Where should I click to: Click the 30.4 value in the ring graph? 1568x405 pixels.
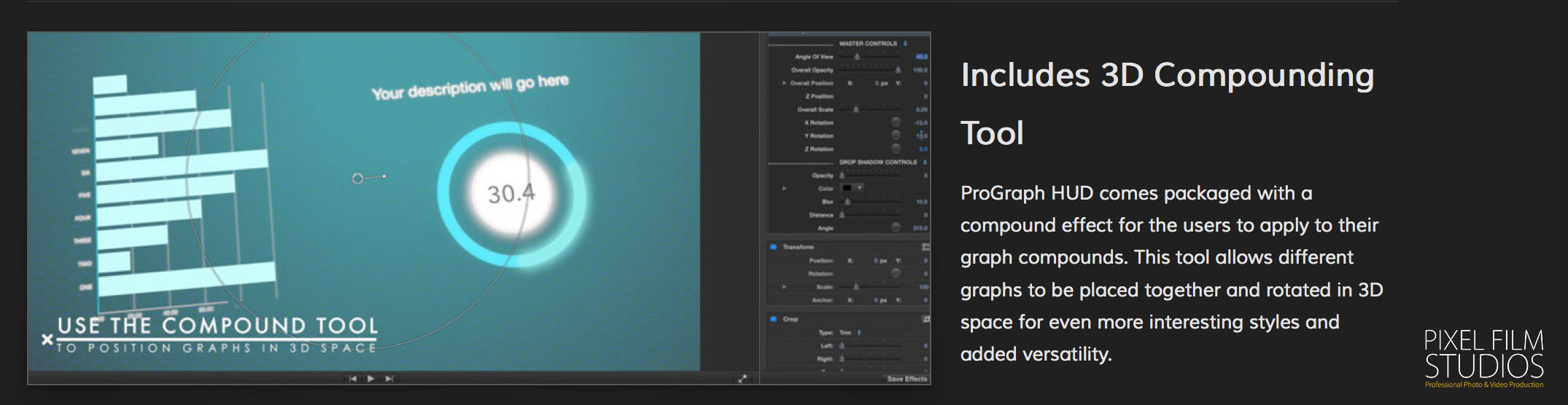coord(511,194)
